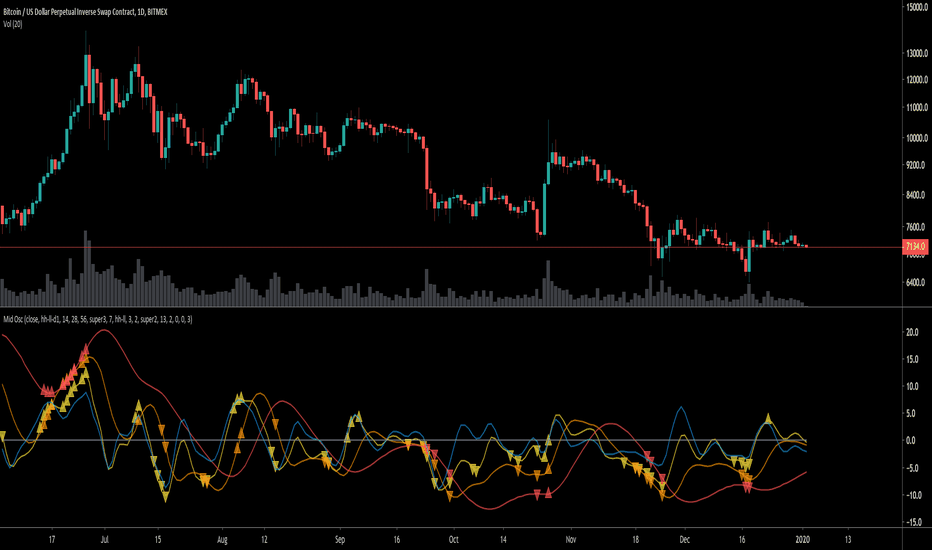Click the 9200.0 price axis label
932x550 pixels.
coord(917,165)
